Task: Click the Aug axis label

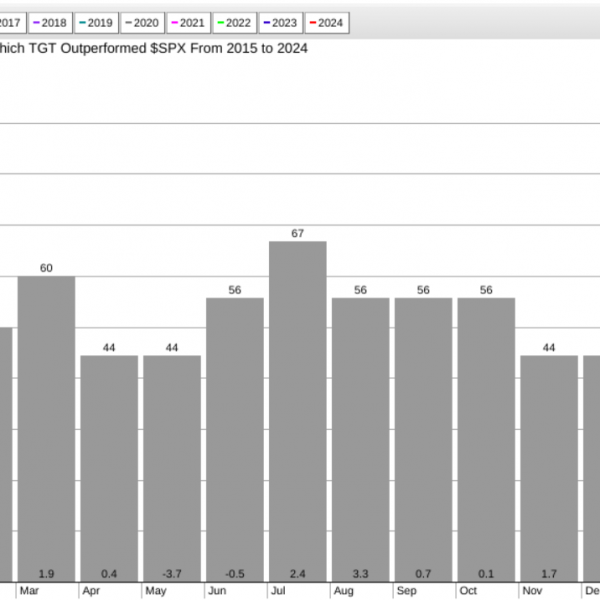Action: point(344,591)
